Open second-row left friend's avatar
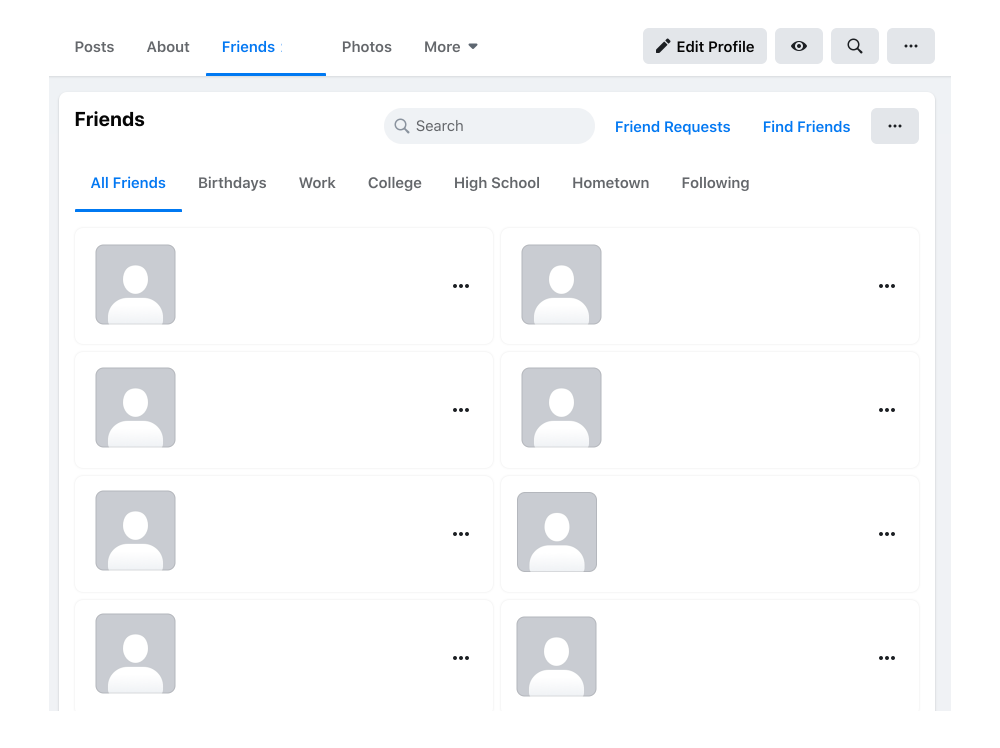1000x748 pixels. pyautogui.click(x=135, y=407)
